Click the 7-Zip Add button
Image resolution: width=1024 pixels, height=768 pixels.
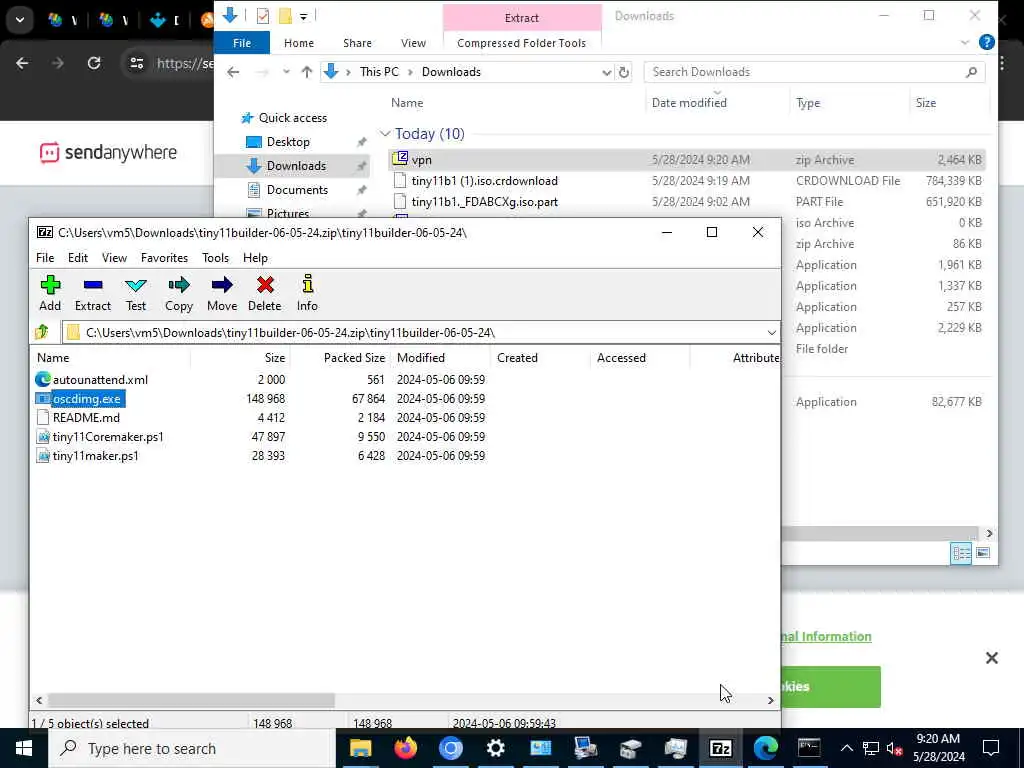pyautogui.click(x=50, y=293)
